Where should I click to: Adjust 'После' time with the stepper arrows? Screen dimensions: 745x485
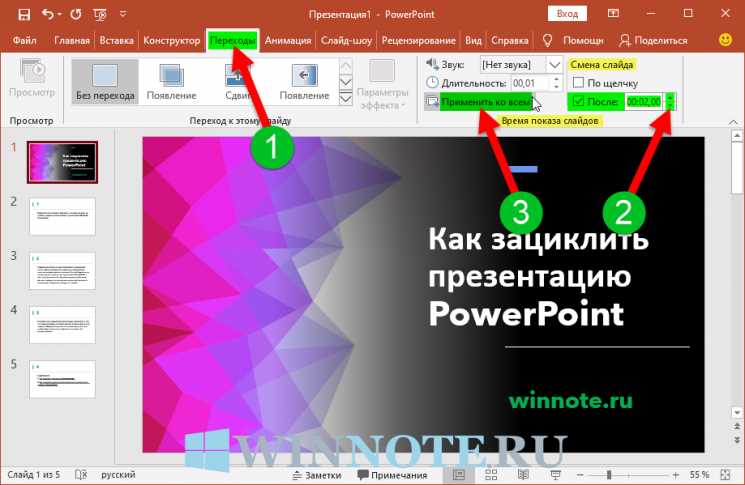[670, 101]
